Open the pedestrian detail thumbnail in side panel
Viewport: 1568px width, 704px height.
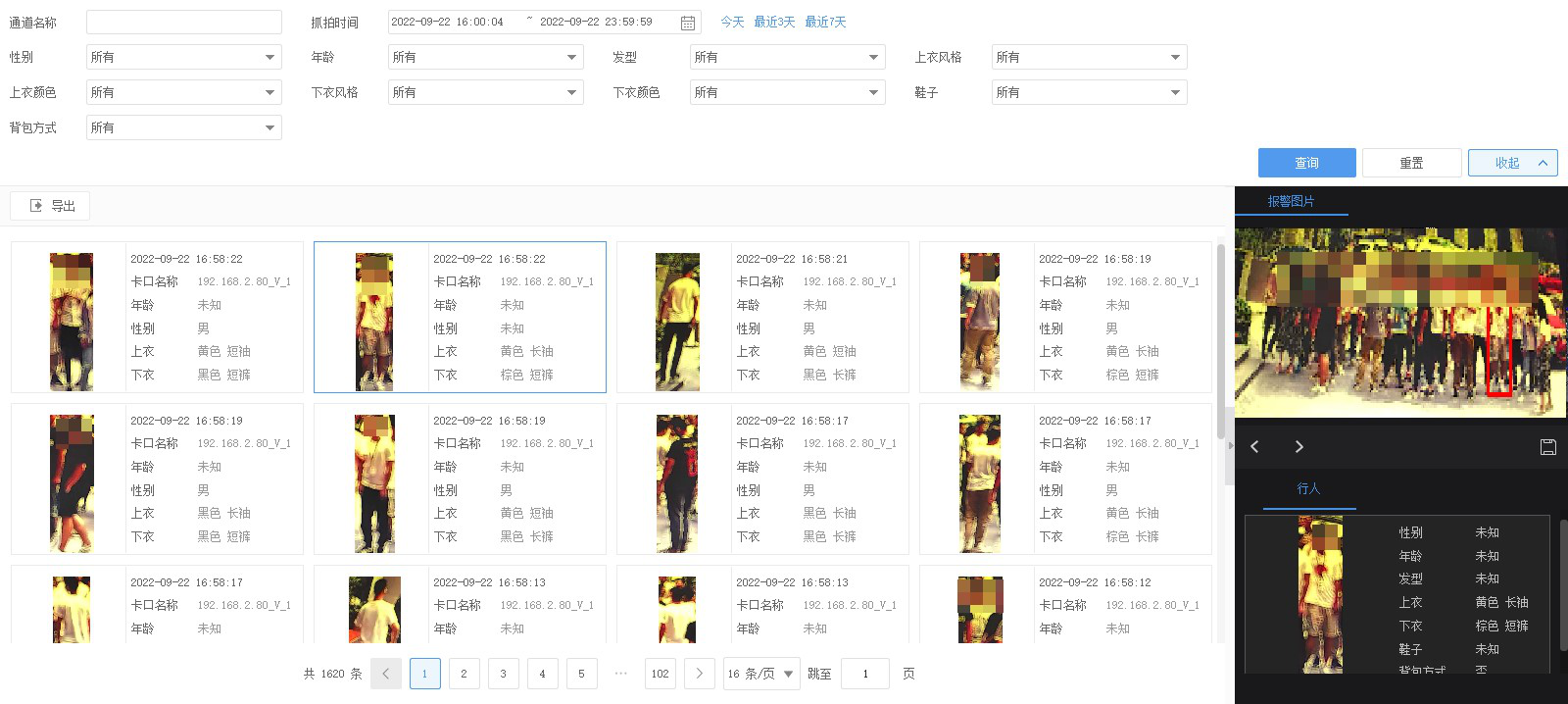point(1320,594)
